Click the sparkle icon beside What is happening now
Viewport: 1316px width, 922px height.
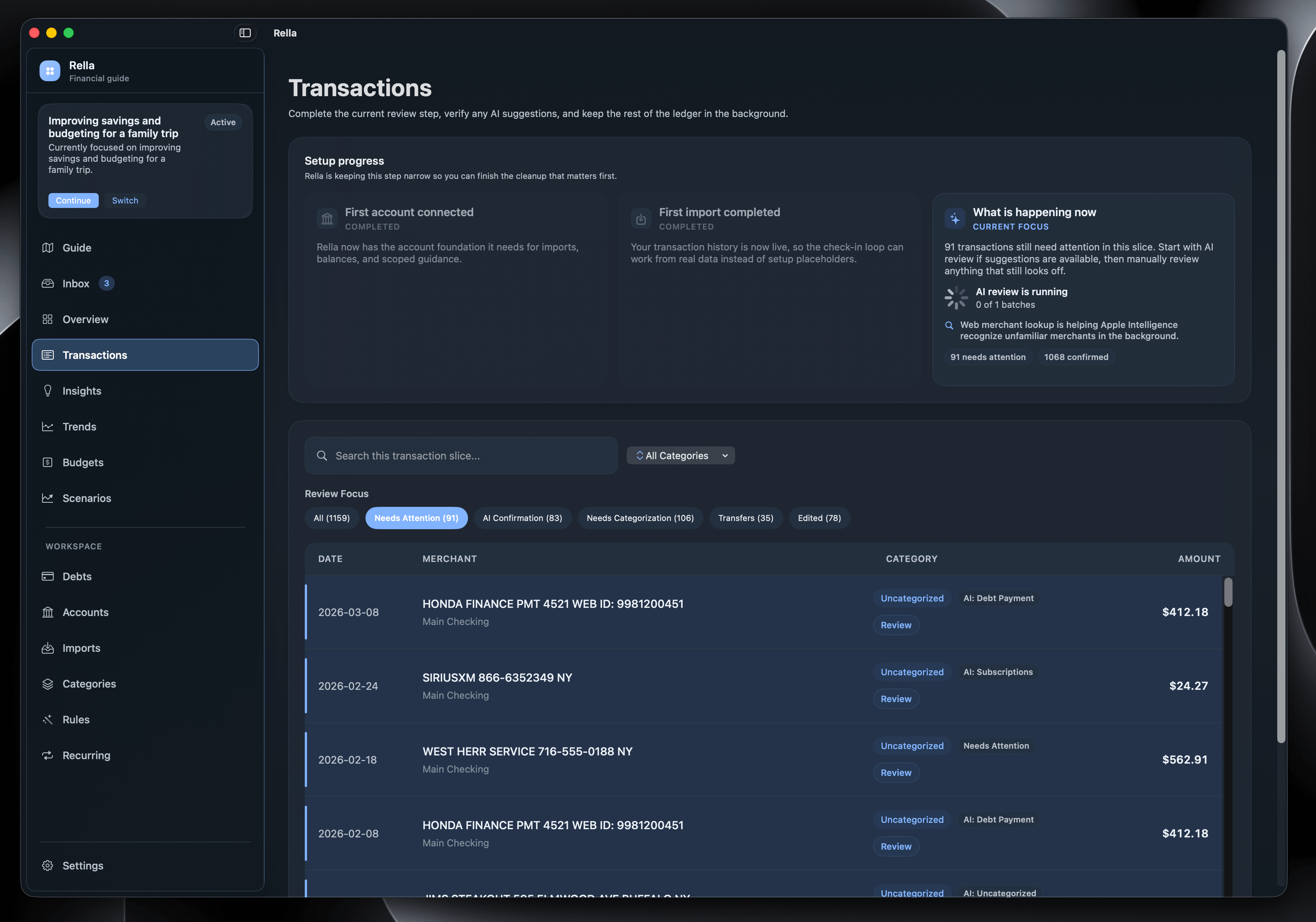954,218
